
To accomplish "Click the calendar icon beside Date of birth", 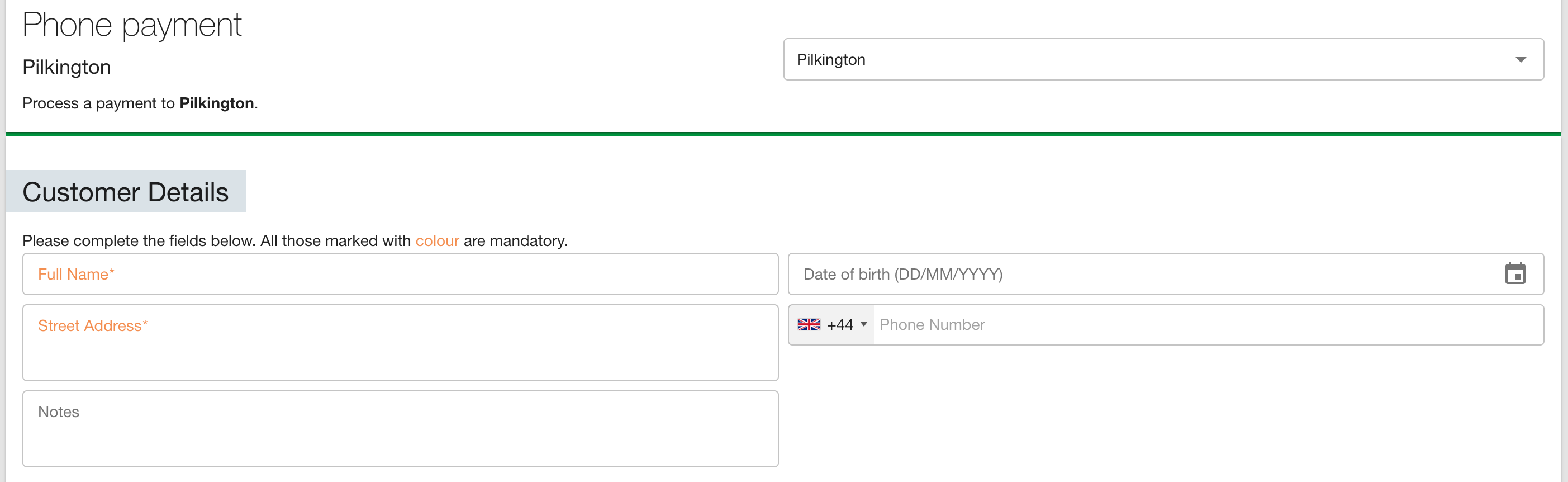I will [x=1517, y=273].
